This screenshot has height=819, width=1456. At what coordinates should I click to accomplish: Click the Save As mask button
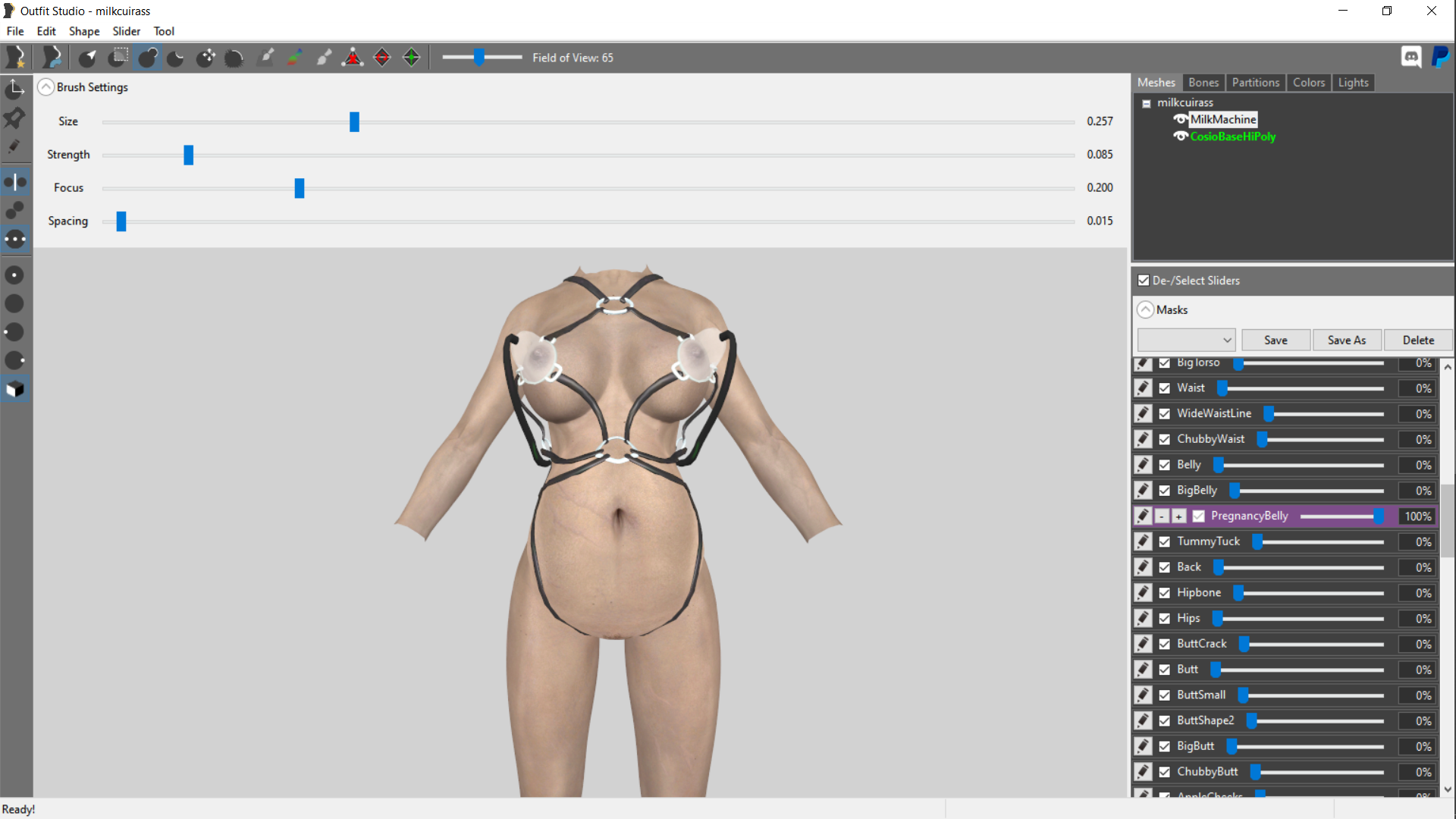(x=1347, y=340)
